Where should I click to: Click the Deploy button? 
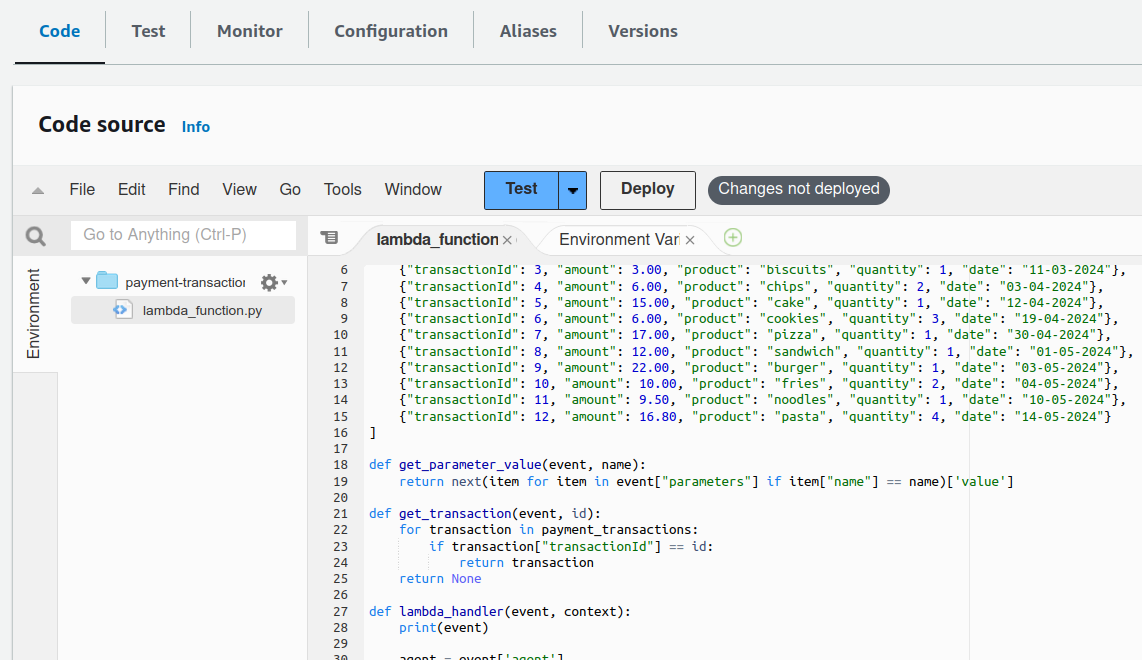(x=647, y=189)
